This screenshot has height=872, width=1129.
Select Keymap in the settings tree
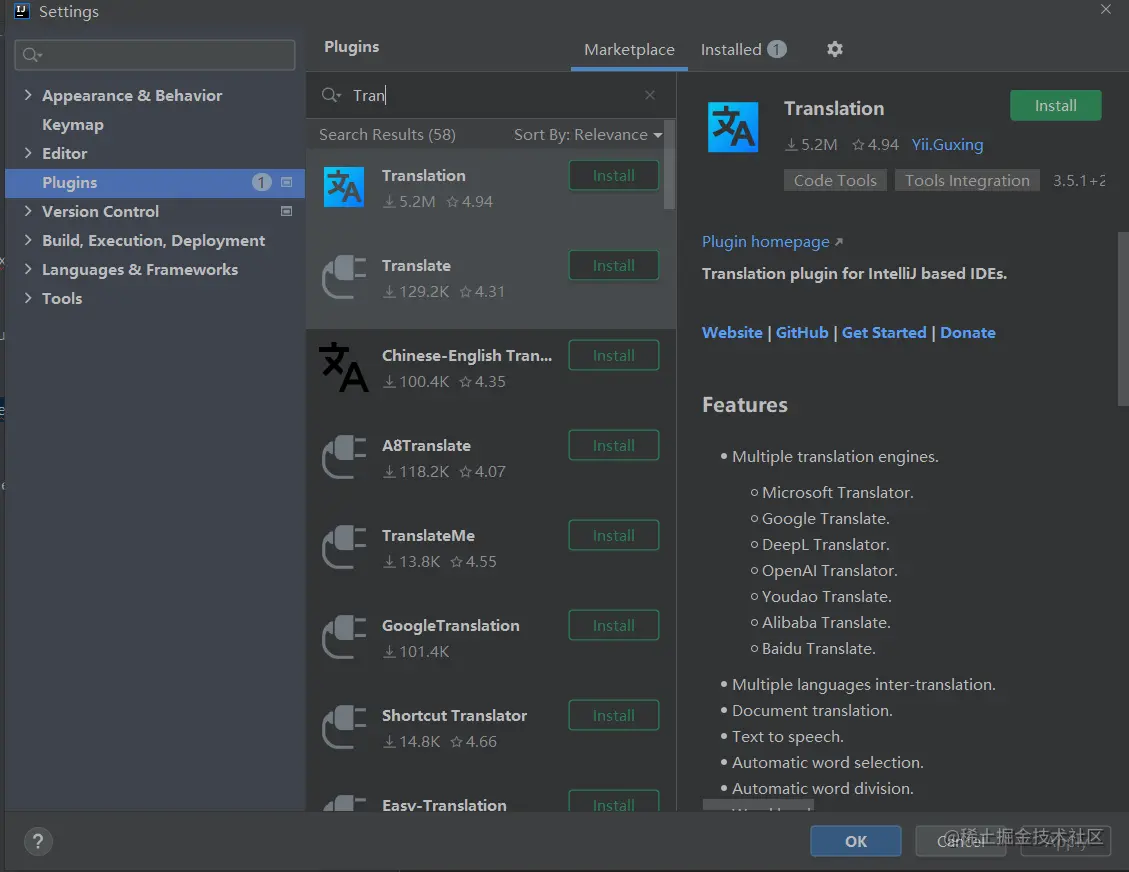[x=73, y=125]
